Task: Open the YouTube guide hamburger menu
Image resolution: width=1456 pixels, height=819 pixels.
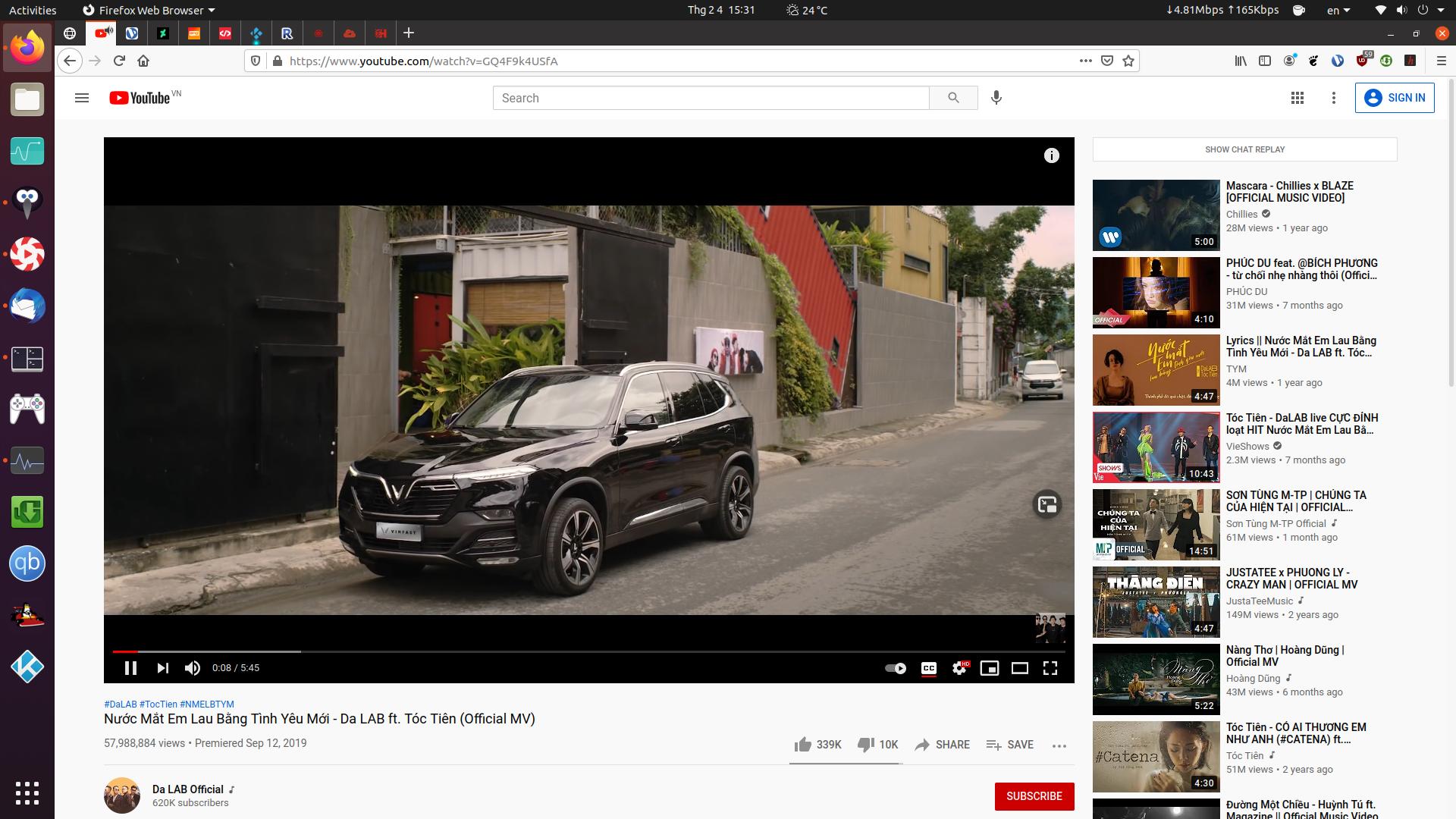Action: coord(82,98)
